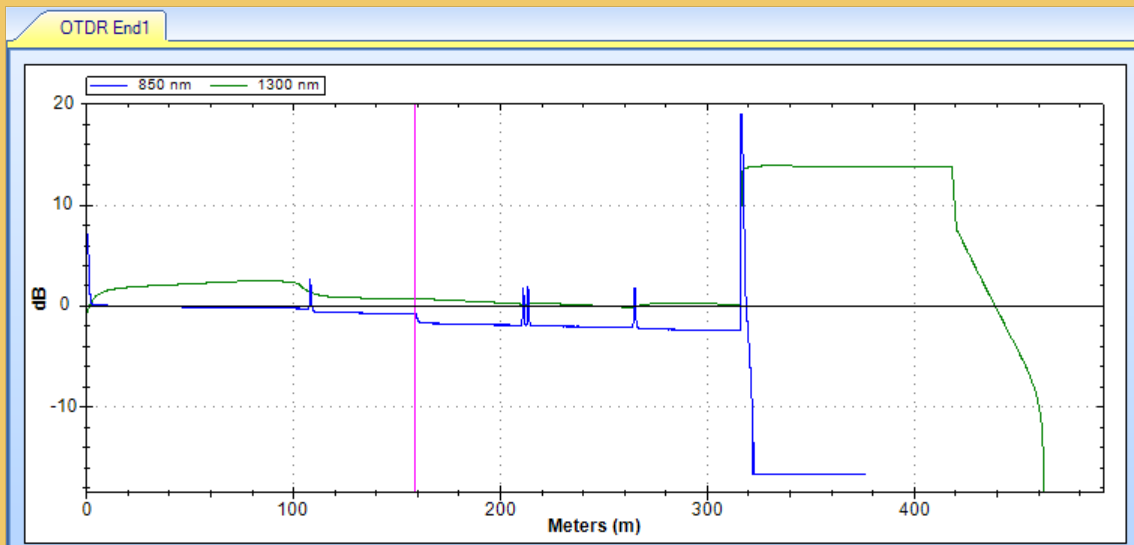Click the 20 label on the y-axis

coord(62,103)
